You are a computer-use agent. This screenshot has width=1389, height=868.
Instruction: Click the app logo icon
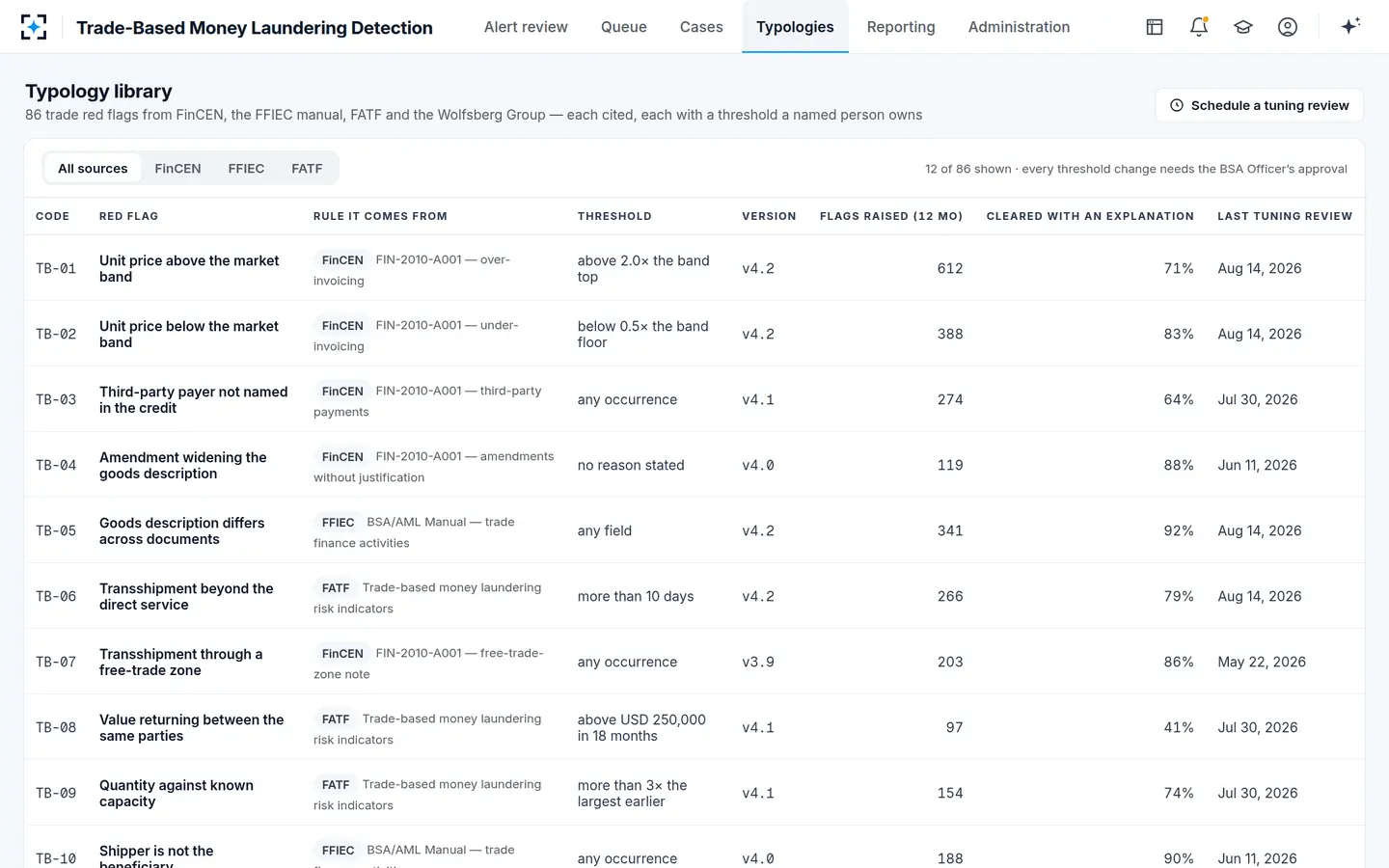tap(34, 27)
